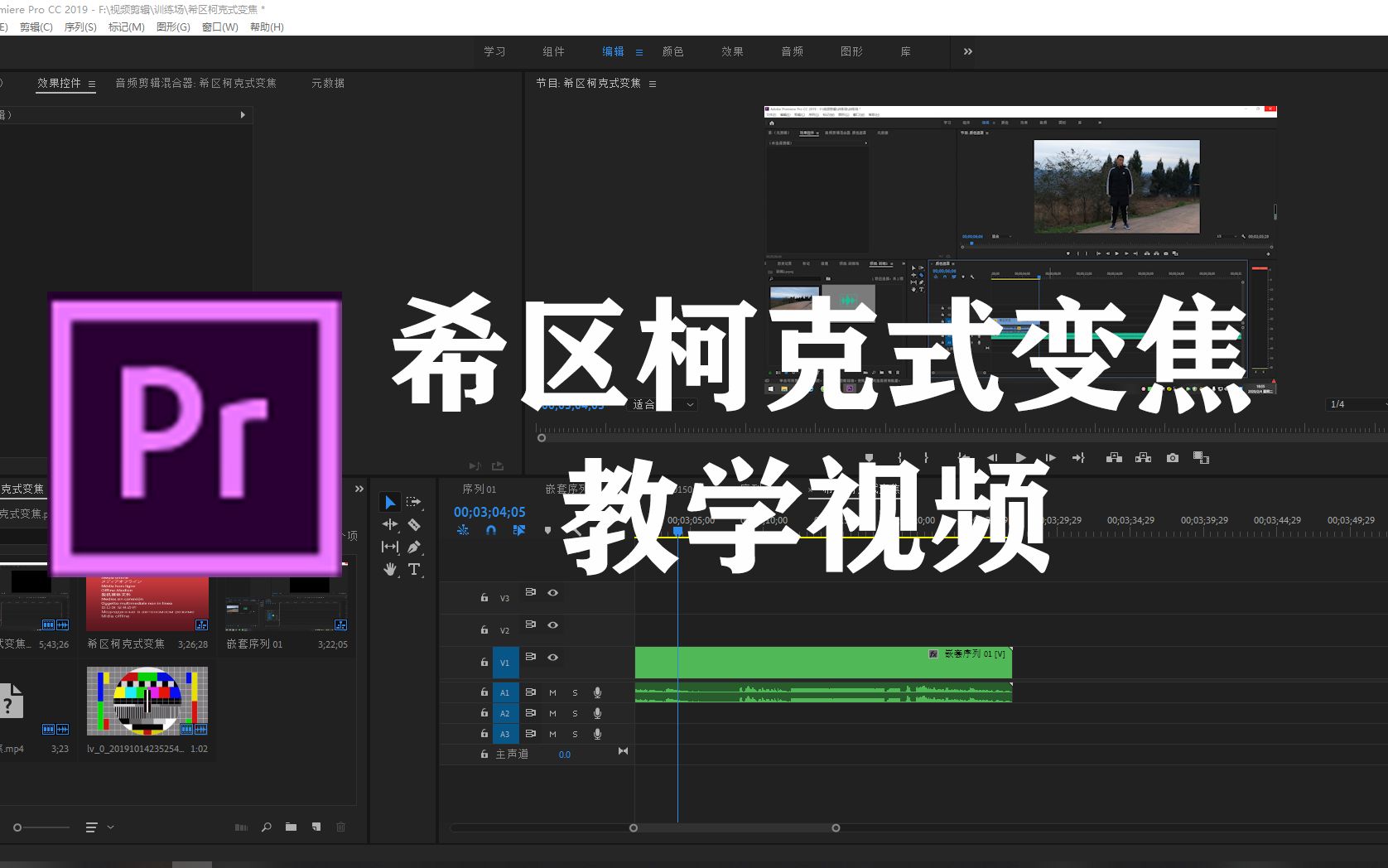The height and width of the screenshot is (868, 1388).
Task: Open the Comparison View button
Action: 1201,457
